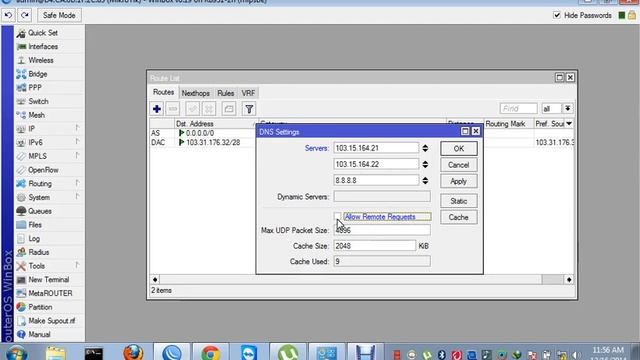Open the Manual item
This screenshot has width=640, height=360.
pos(39,334)
